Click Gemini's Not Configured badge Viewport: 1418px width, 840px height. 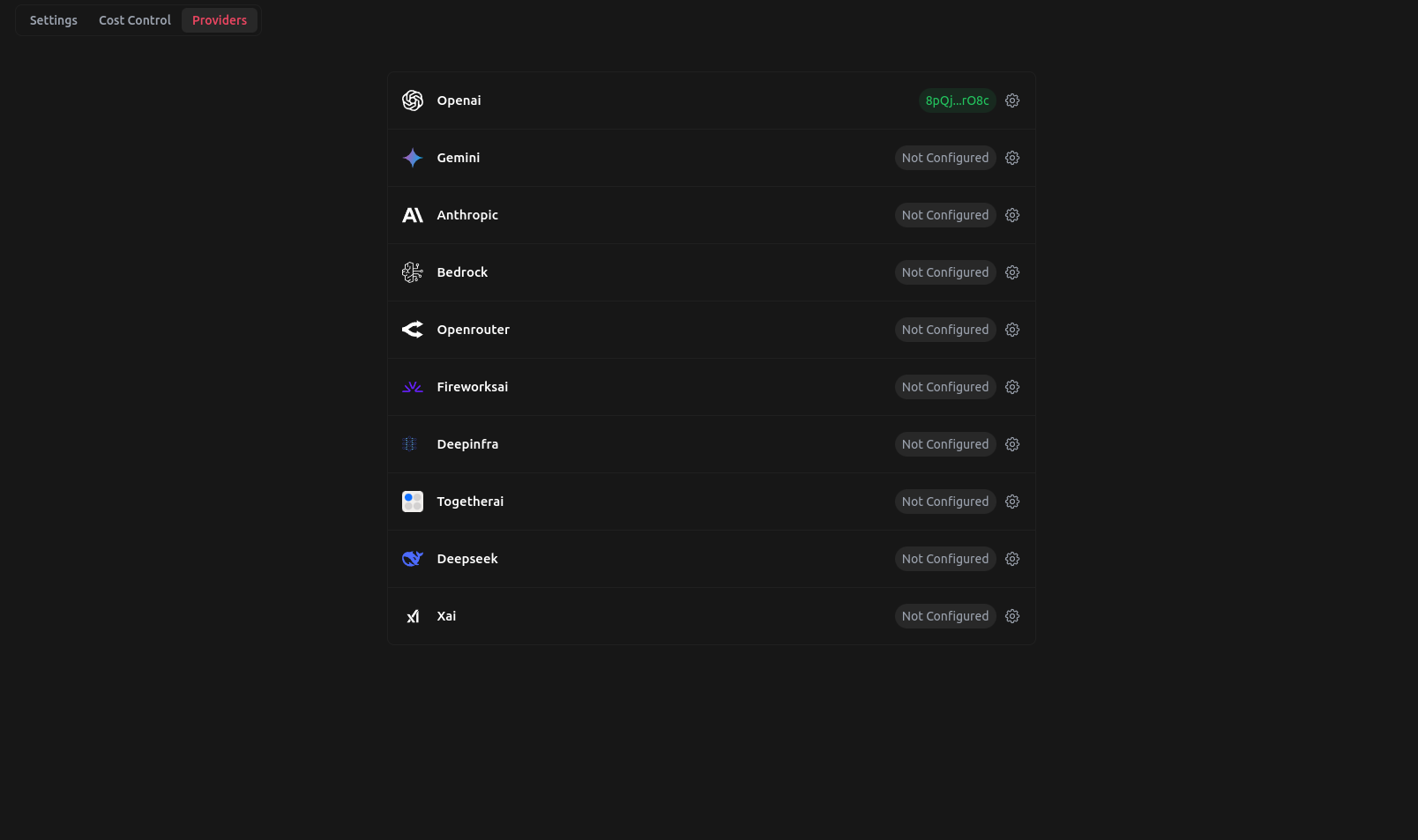(x=944, y=158)
